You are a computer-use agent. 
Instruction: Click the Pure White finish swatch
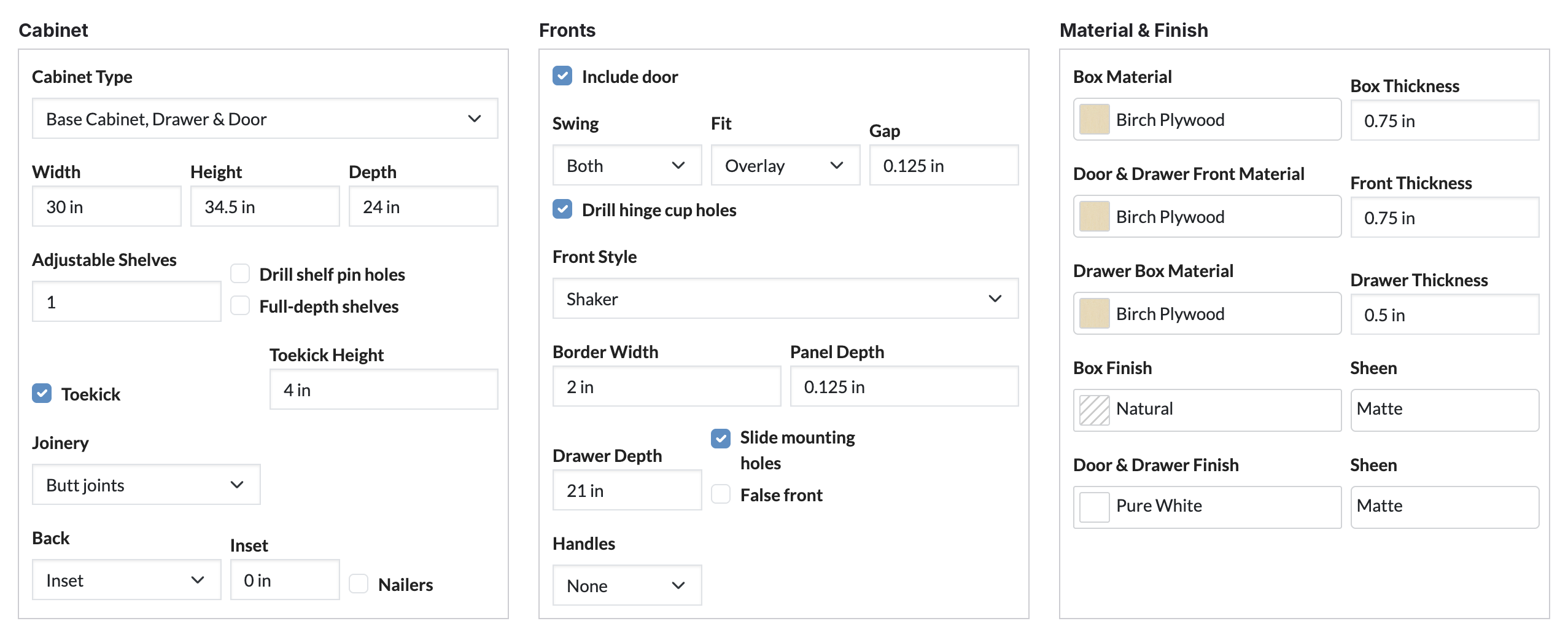pos(1094,507)
